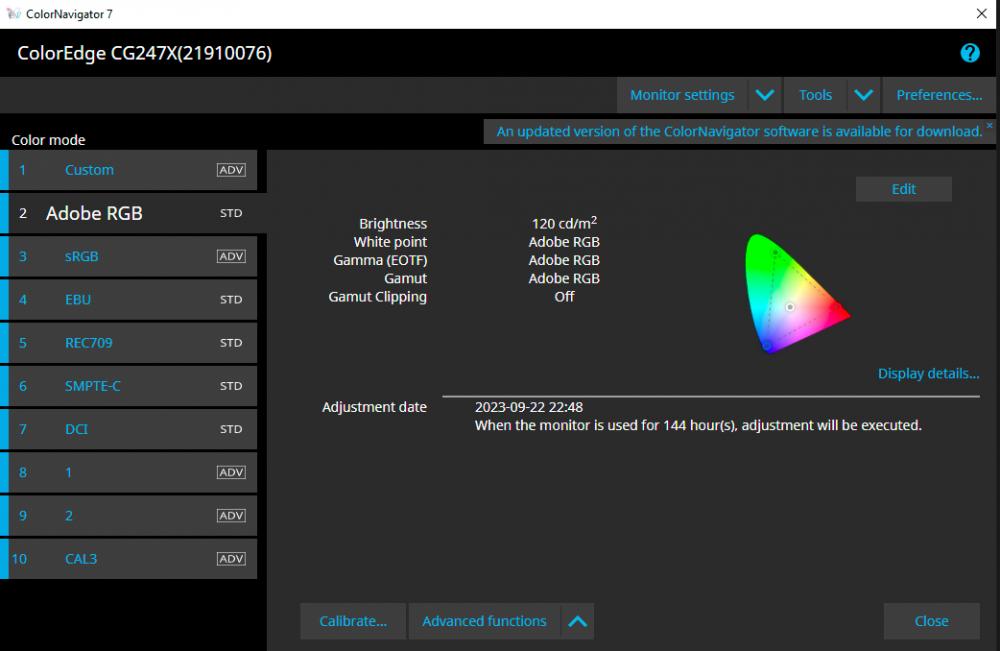
Task: Click the ColorNavigator 7 title bar icon
Action: [x=13, y=13]
